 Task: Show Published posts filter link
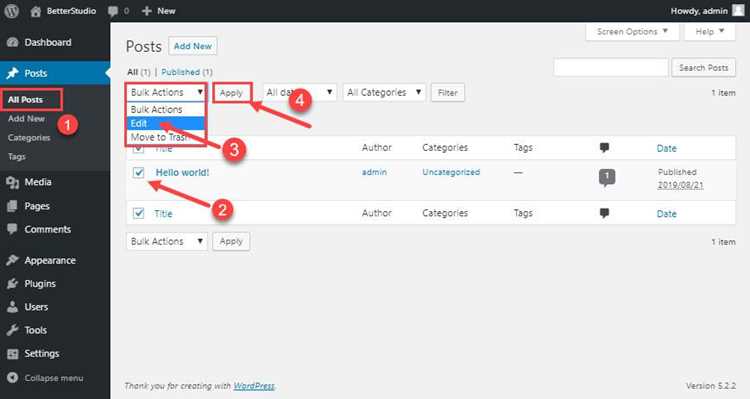point(180,72)
